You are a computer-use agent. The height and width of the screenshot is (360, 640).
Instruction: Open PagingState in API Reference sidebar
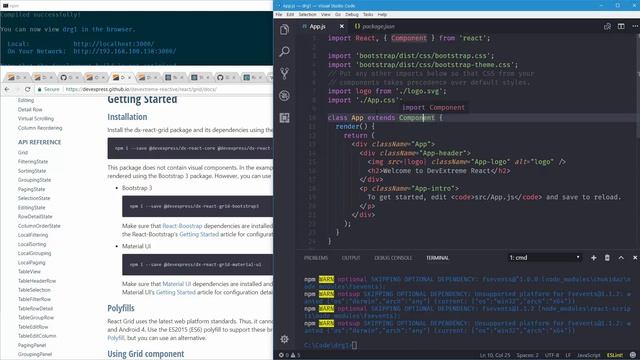click(x=31, y=189)
